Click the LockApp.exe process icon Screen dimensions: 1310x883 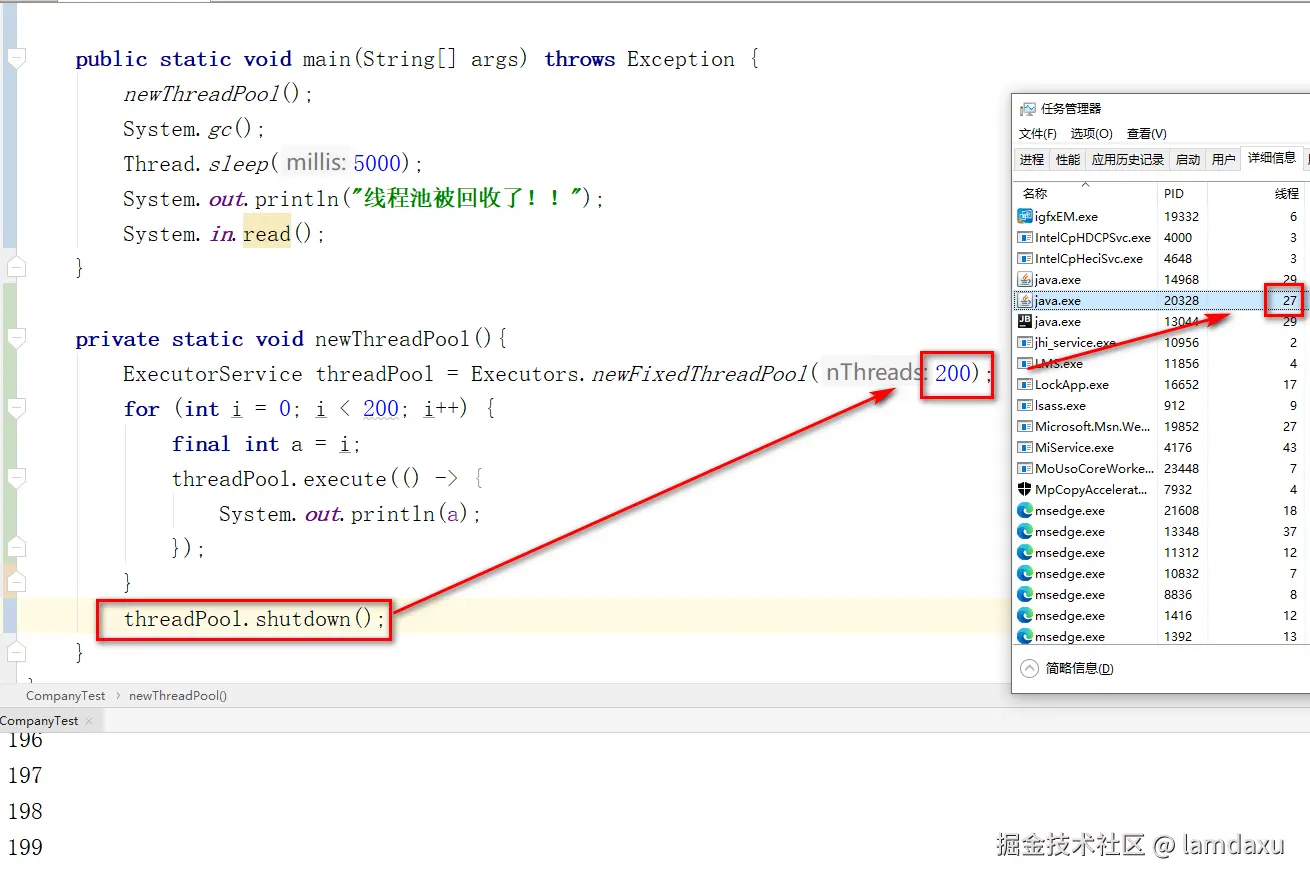1025,384
